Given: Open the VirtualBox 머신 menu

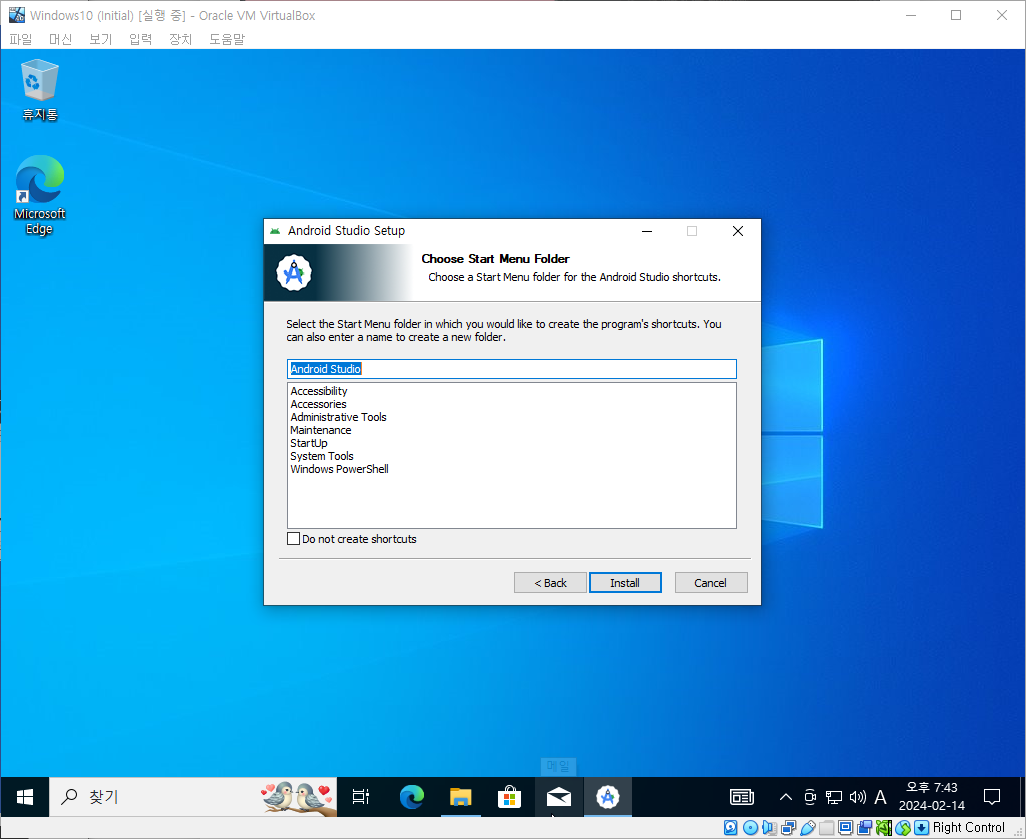Looking at the screenshot, I should pos(61,39).
